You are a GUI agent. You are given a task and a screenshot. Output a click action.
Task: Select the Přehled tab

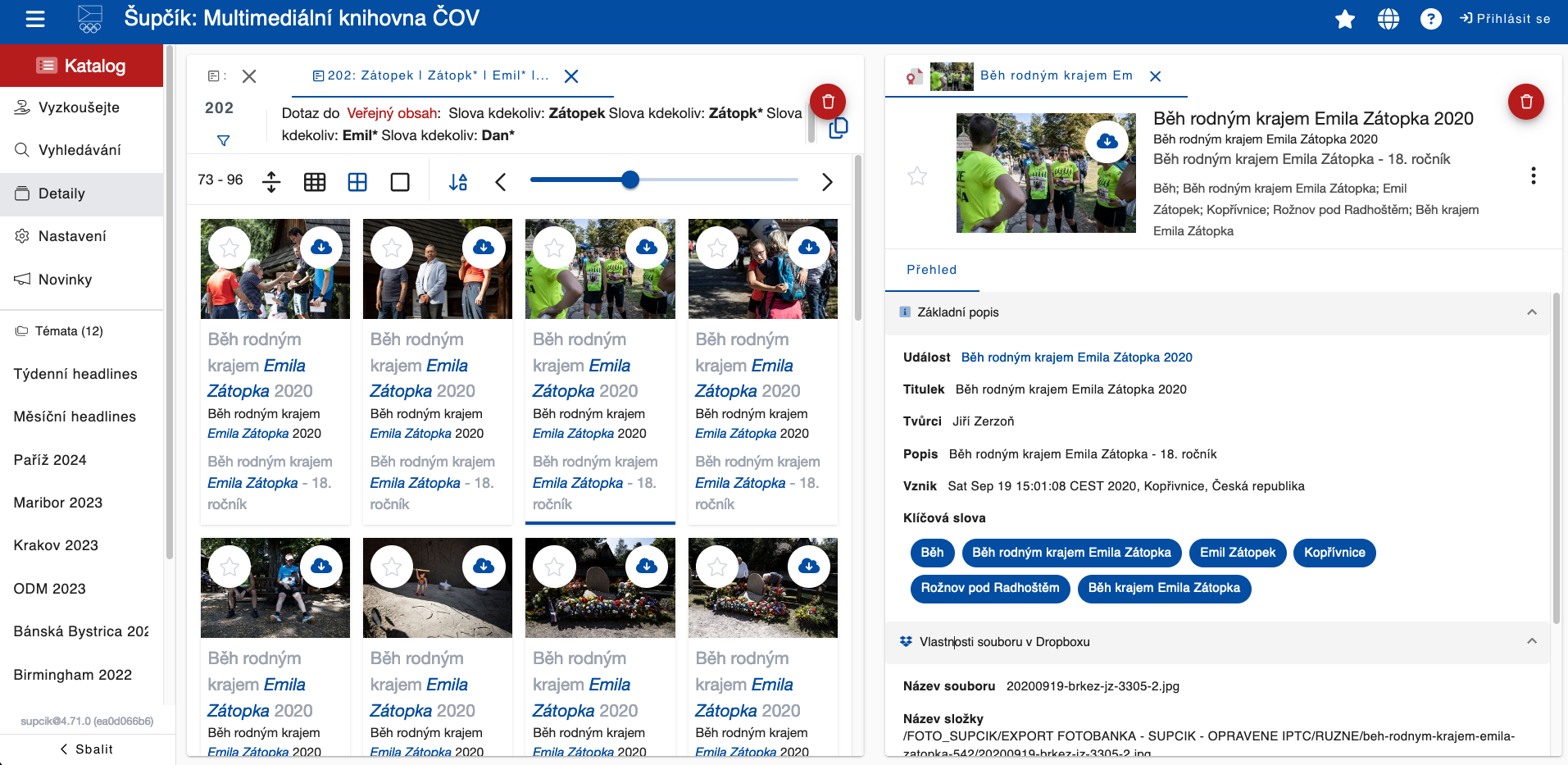(x=932, y=270)
